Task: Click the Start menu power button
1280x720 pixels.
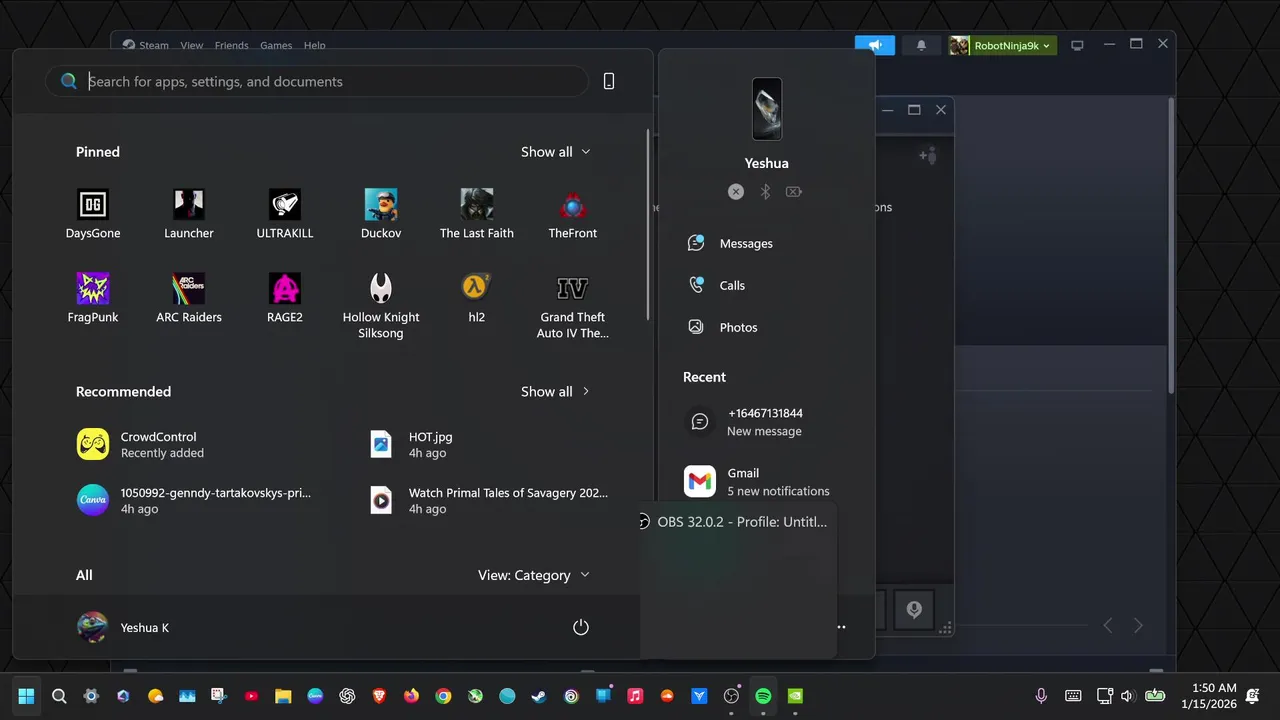Action: [x=581, y=627]
